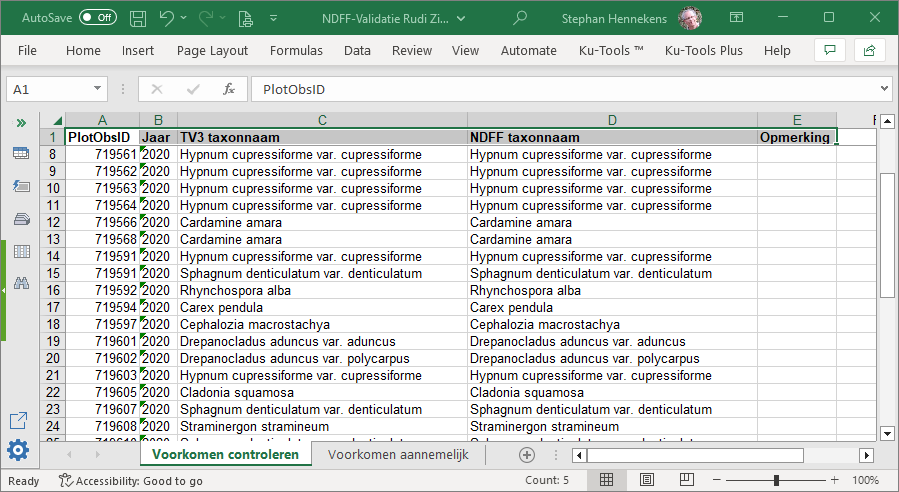The width and height of the screenshot is (899, 492).
Task: Click the Search magnifier icon
Action: (520, 18)
